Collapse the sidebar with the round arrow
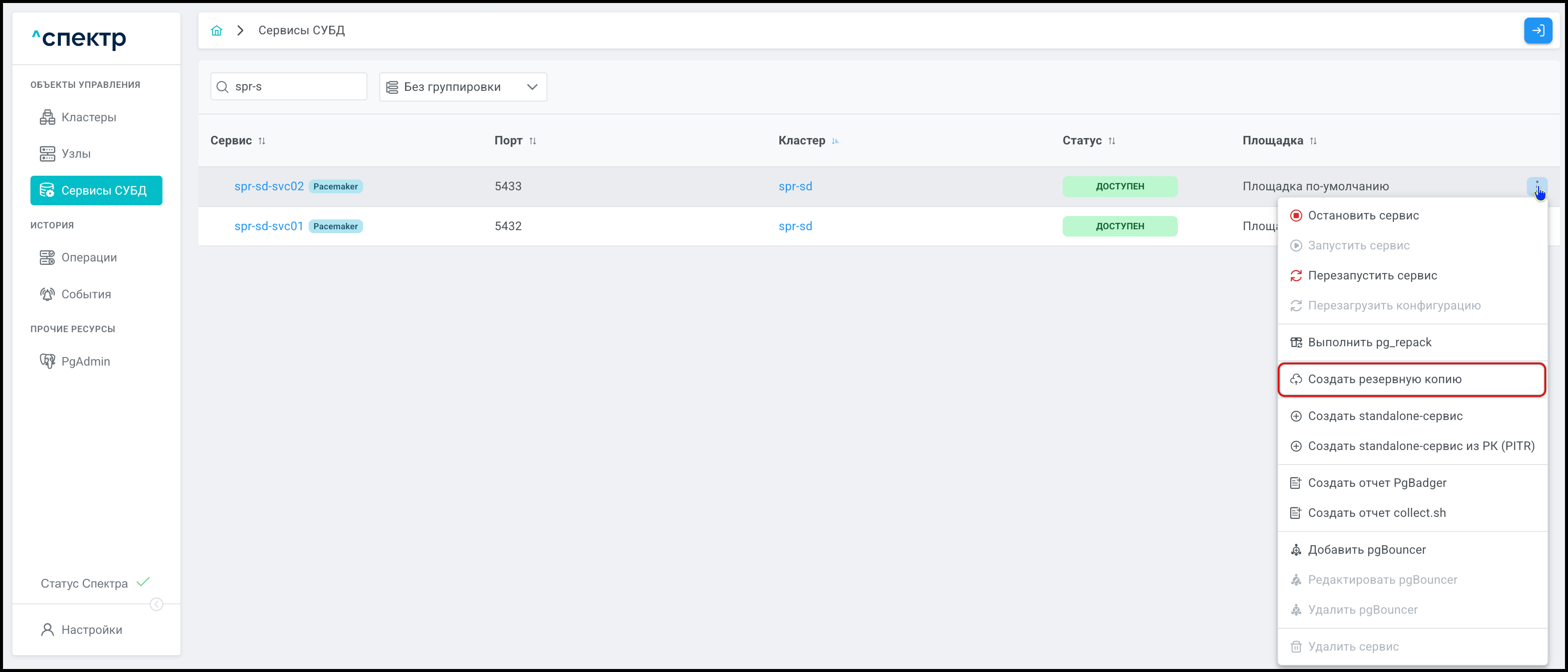1568x672 pixels. [156, 604]
